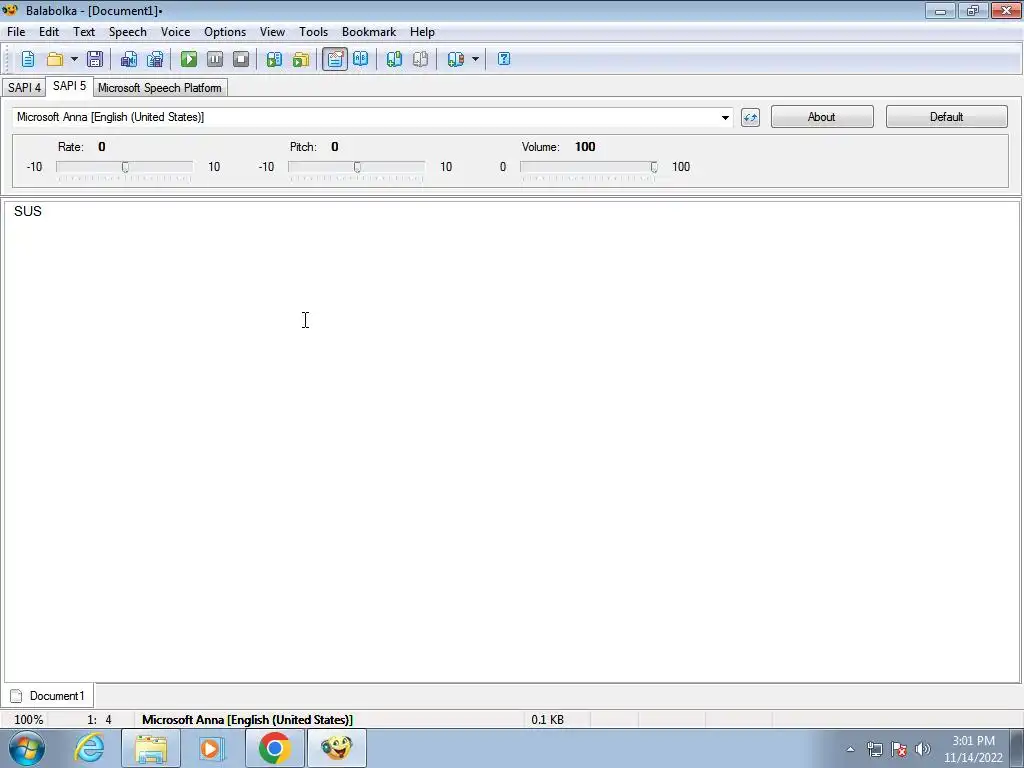Switch to the SAPI 4 tab
Image resolution: width=1024 pixels, height=768 pixels.
pyautogui.click(x=24, y=88)
